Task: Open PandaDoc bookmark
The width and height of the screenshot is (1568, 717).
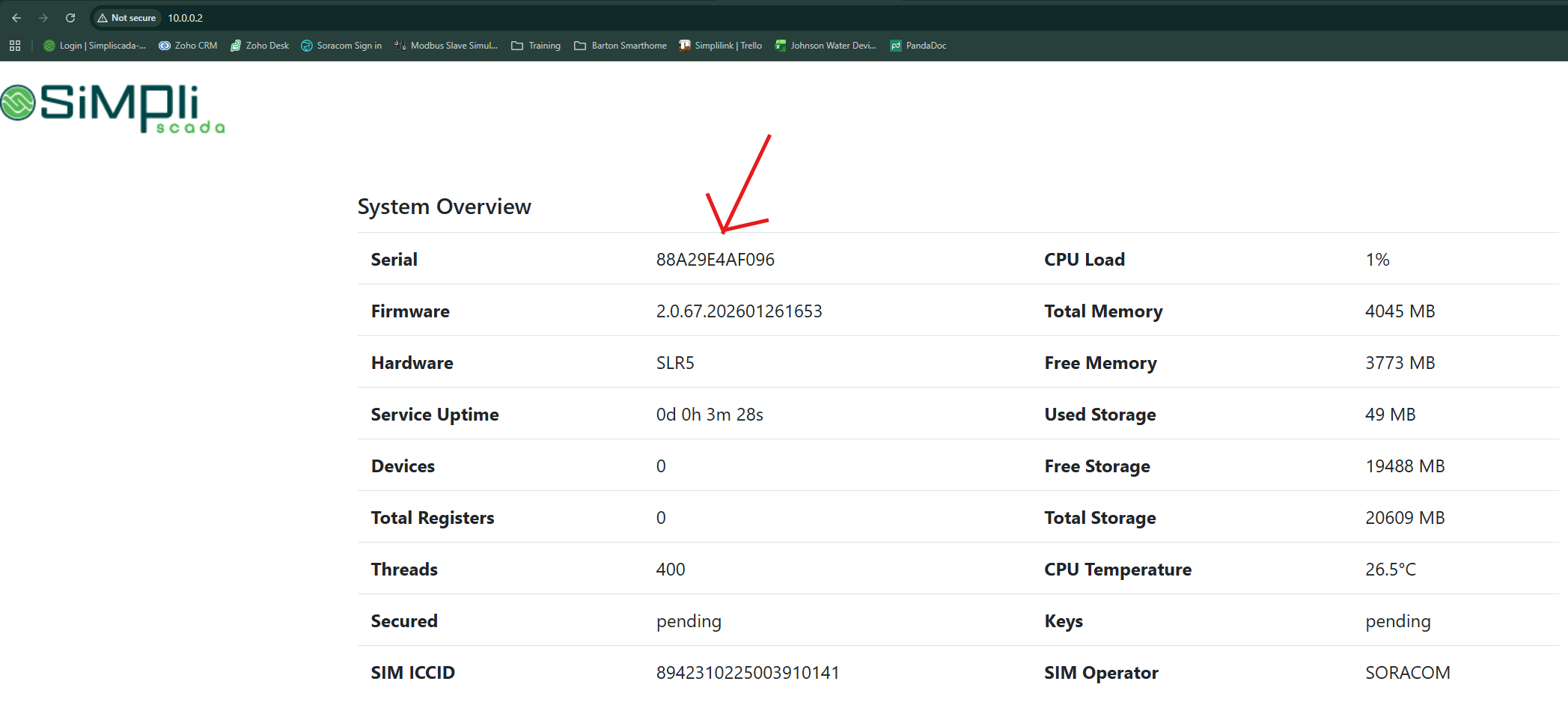Action: pyautogui.click(x=918, y=46)
